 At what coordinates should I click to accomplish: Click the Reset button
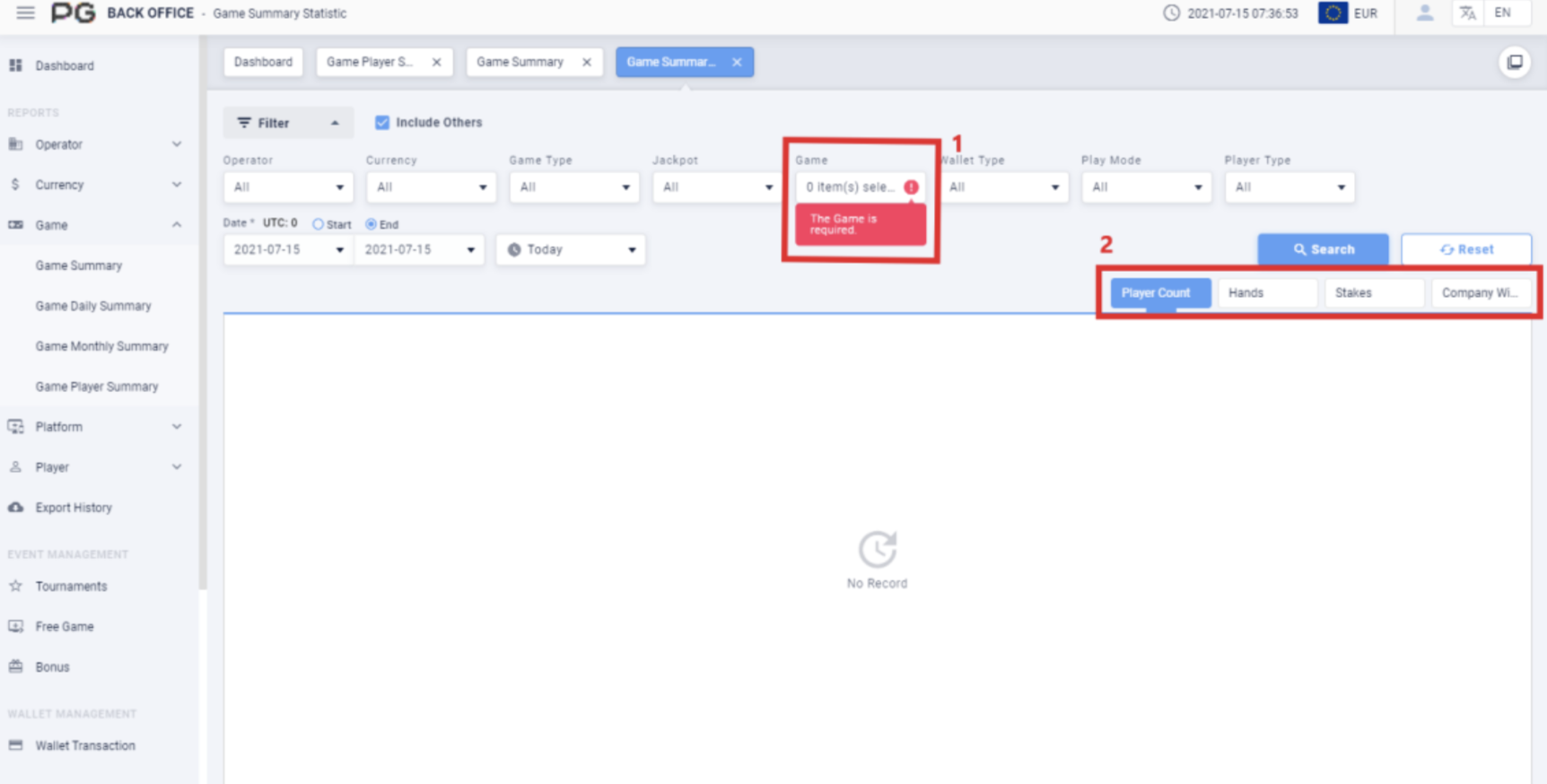pyautogui.click(x=1466, y=249)
